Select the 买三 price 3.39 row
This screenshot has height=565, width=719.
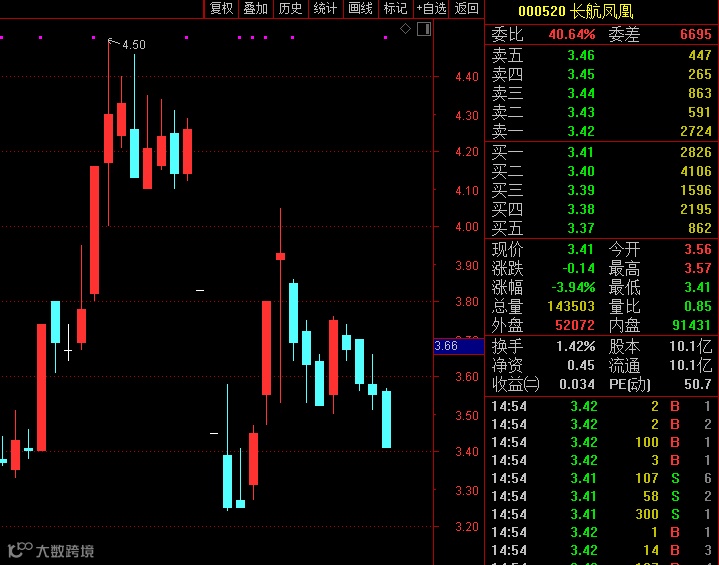point(601,190)
